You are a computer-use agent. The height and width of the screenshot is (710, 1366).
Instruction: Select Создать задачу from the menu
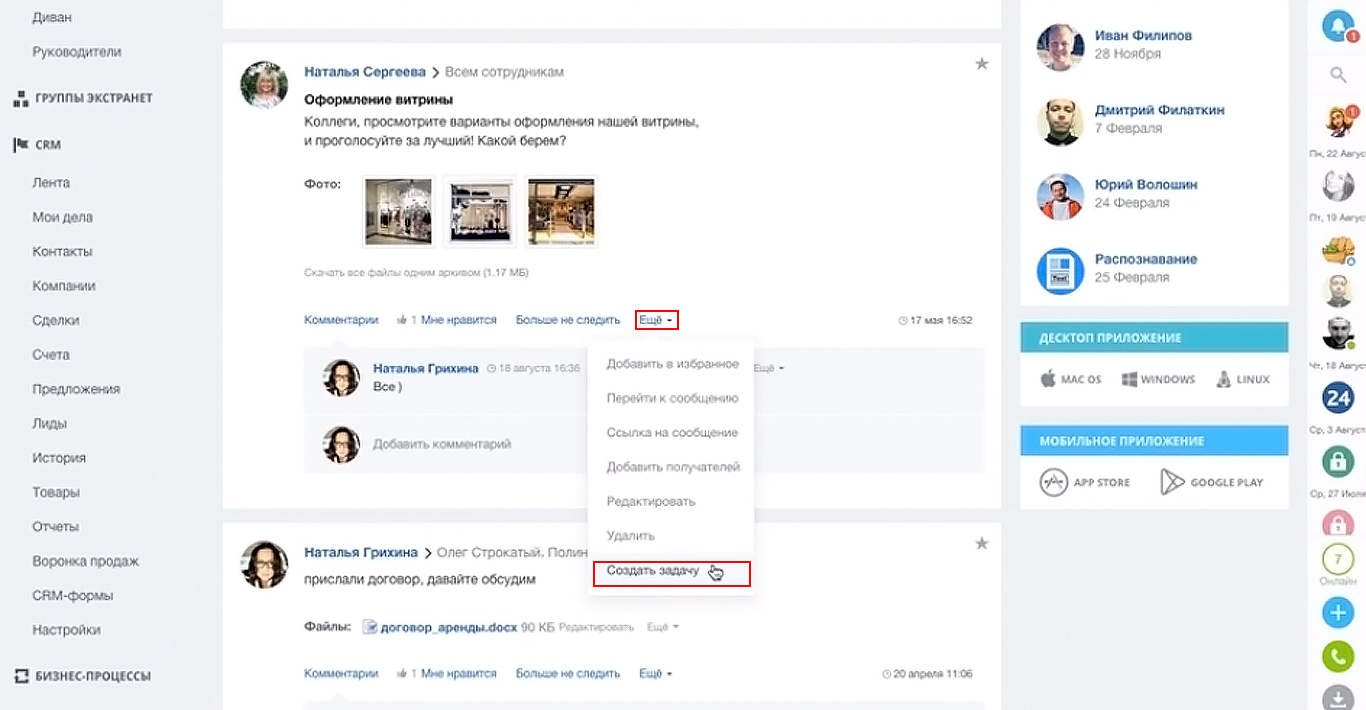[653, 571]
